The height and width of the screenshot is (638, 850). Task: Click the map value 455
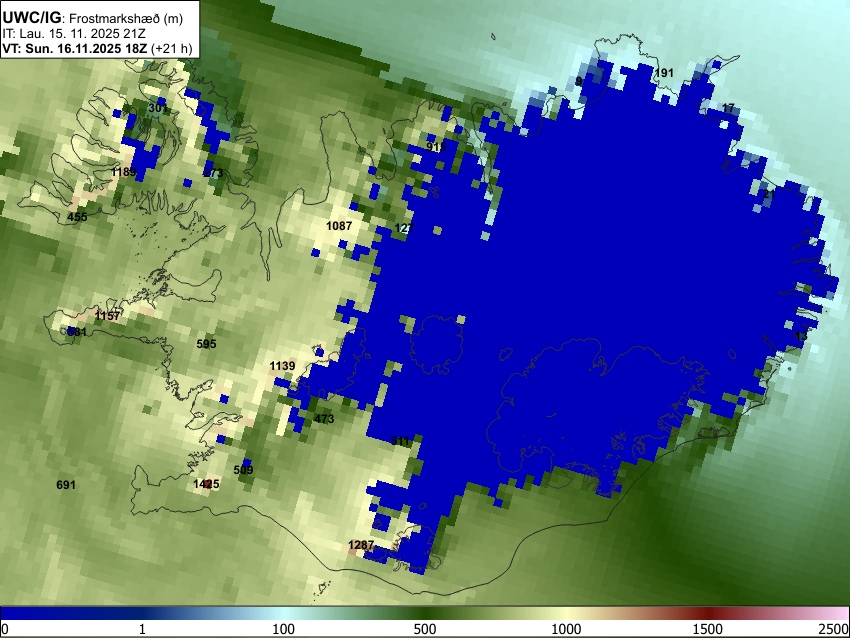[x=77, y=217]
